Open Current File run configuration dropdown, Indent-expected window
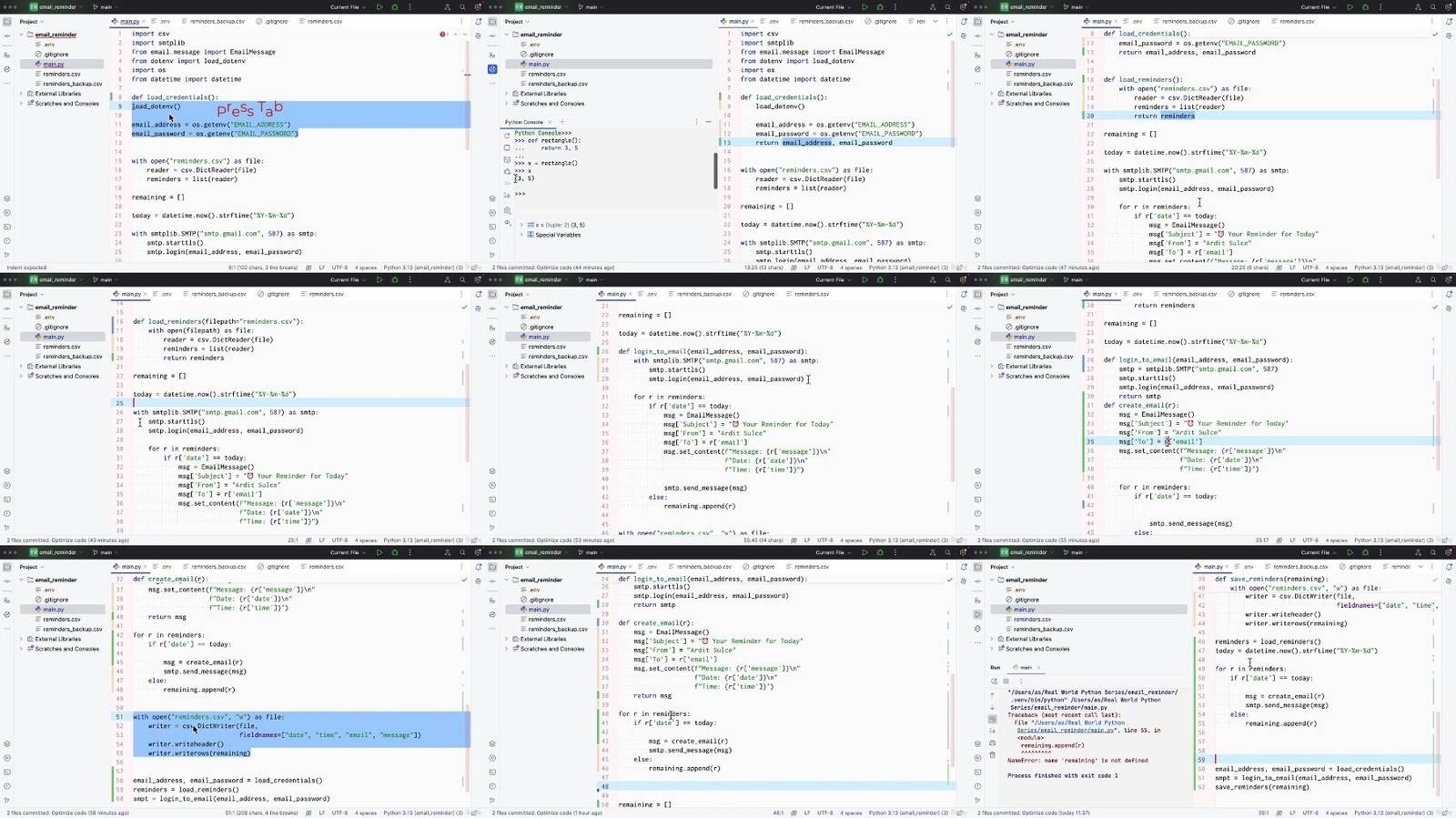This screenshot has width=1456, height=818. point(348,7)
